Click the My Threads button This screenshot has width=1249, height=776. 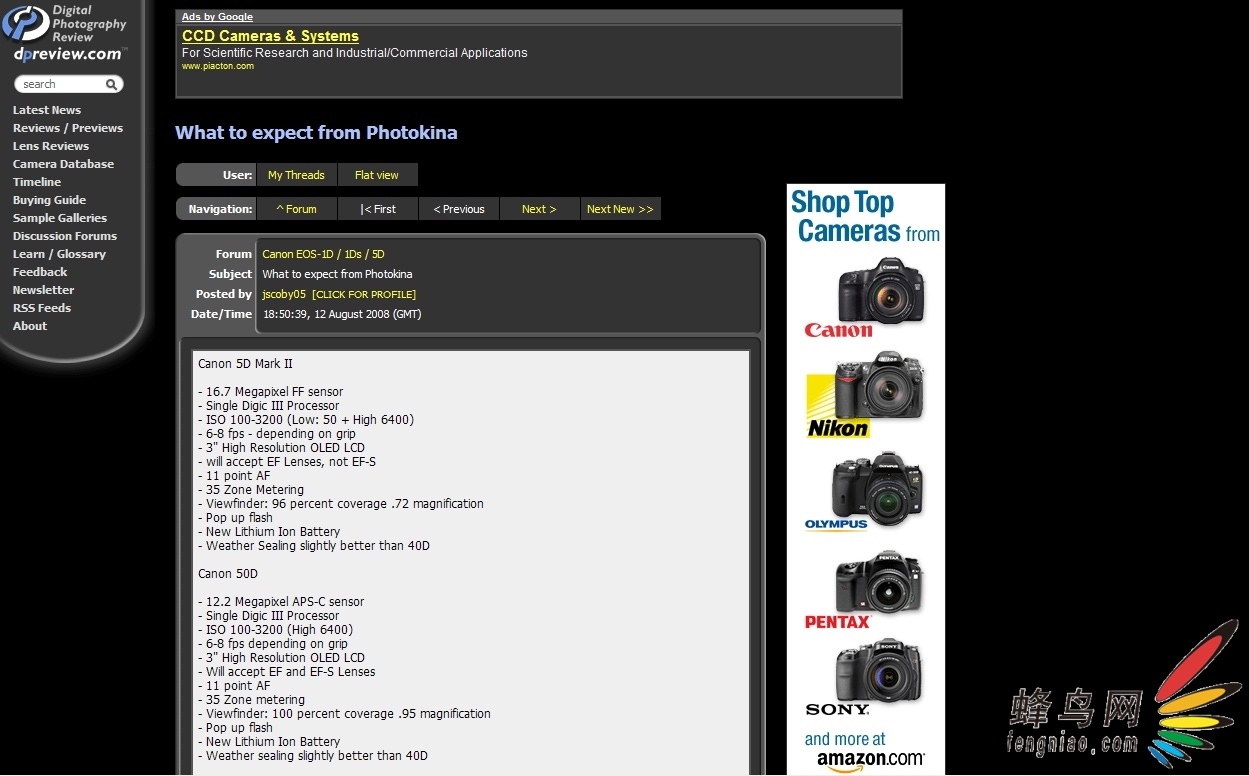coord(296,175)
